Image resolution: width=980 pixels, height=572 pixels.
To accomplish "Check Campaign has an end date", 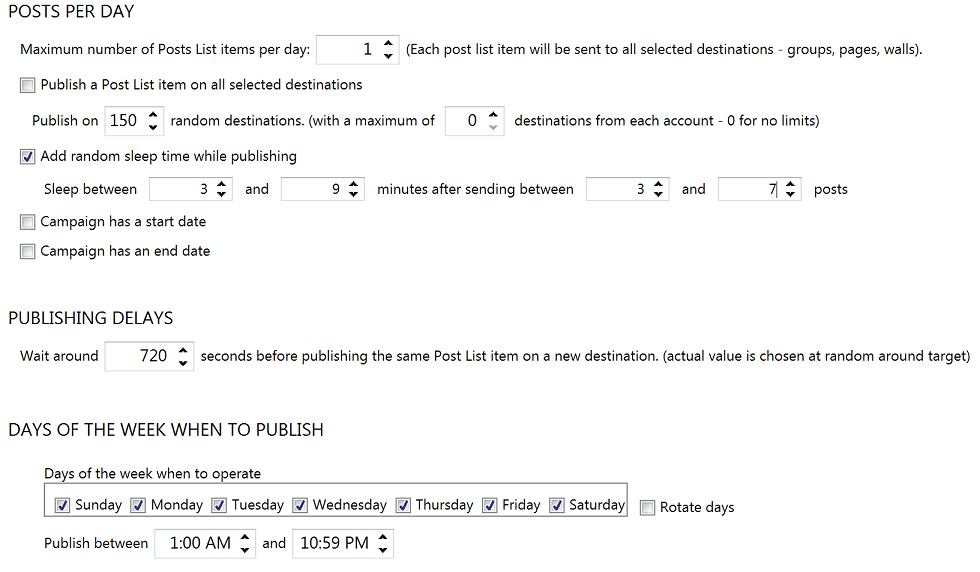I will tap(28, 252).
